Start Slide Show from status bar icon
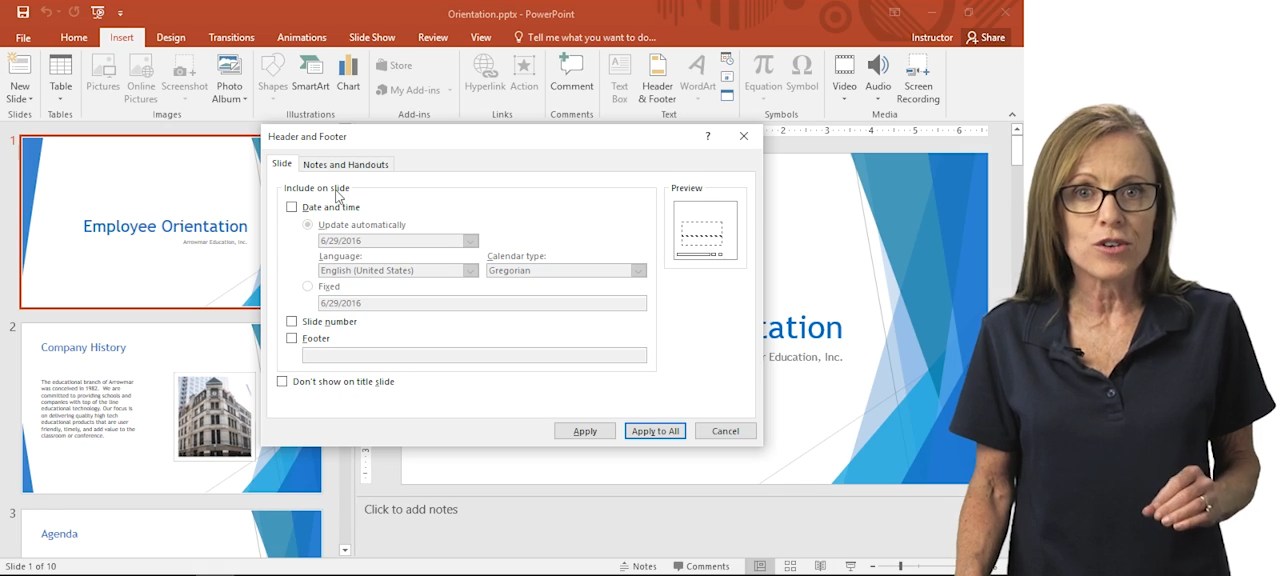Viewport: 1280px width, 576px height. tap(851, 566)
